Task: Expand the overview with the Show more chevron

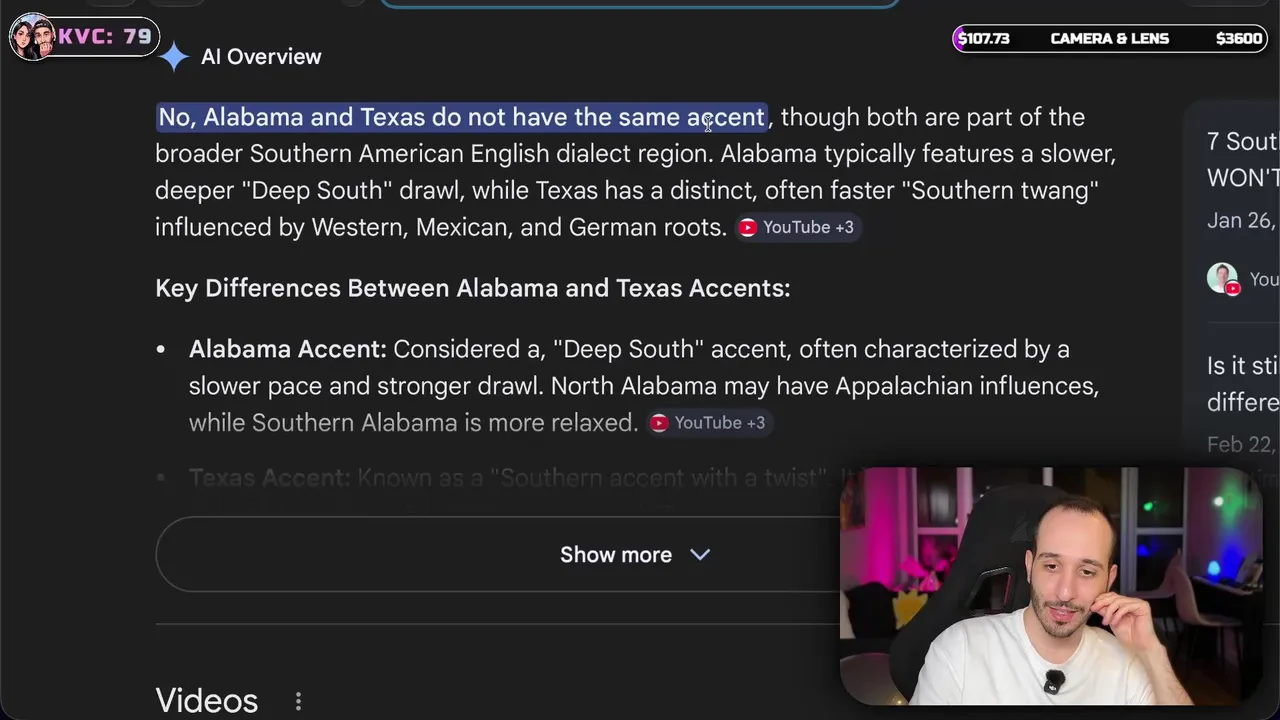Action: [x=700, y=555]
